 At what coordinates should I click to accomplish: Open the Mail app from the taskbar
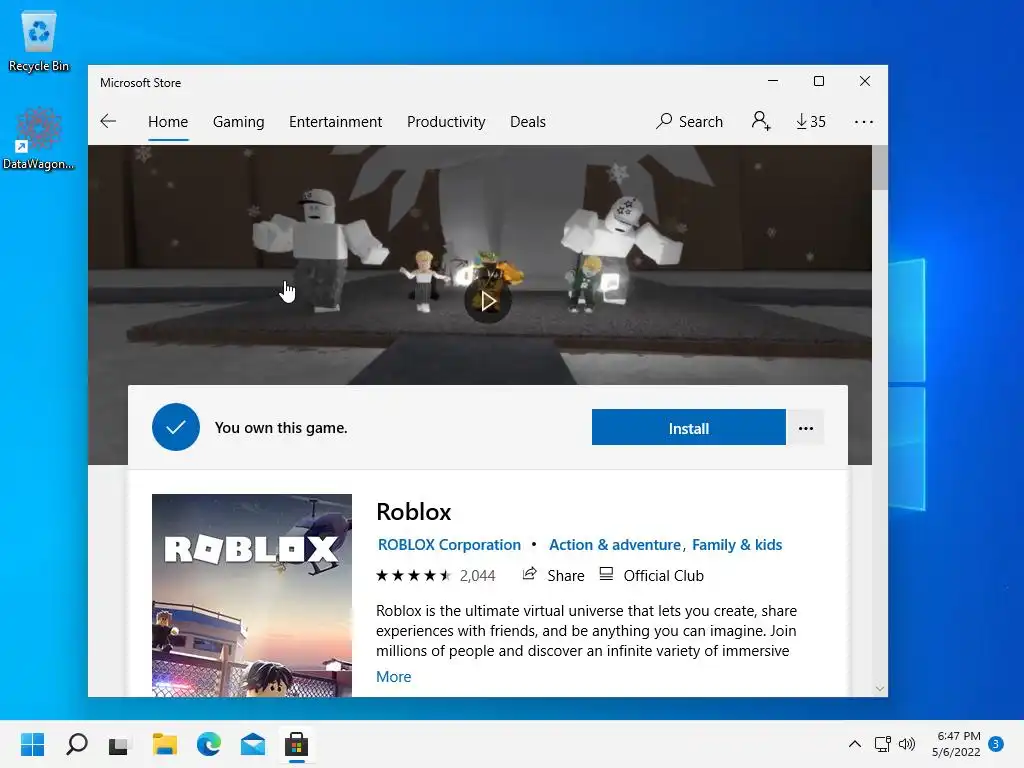(x=253, y=744)
